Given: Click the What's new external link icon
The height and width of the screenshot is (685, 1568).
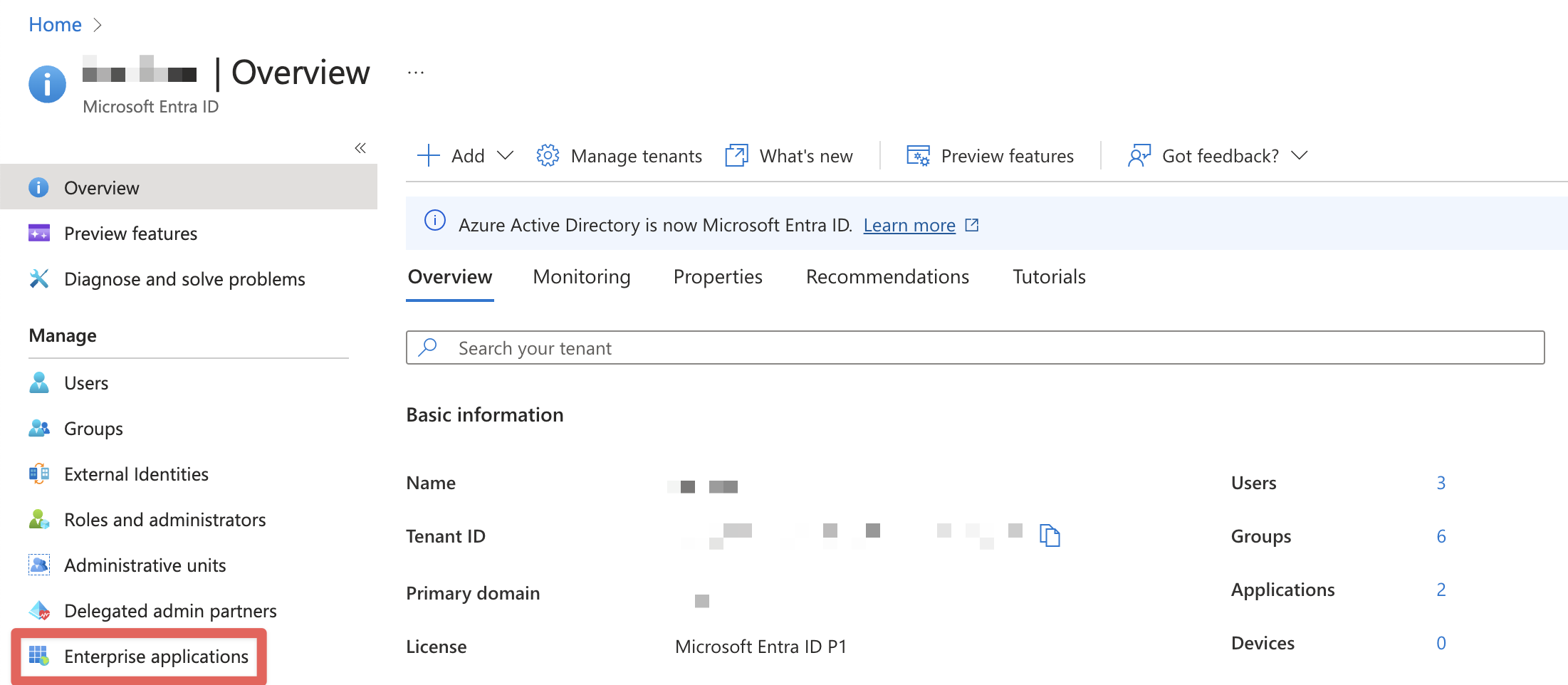Looking at the screenshot, I should 736,155.
